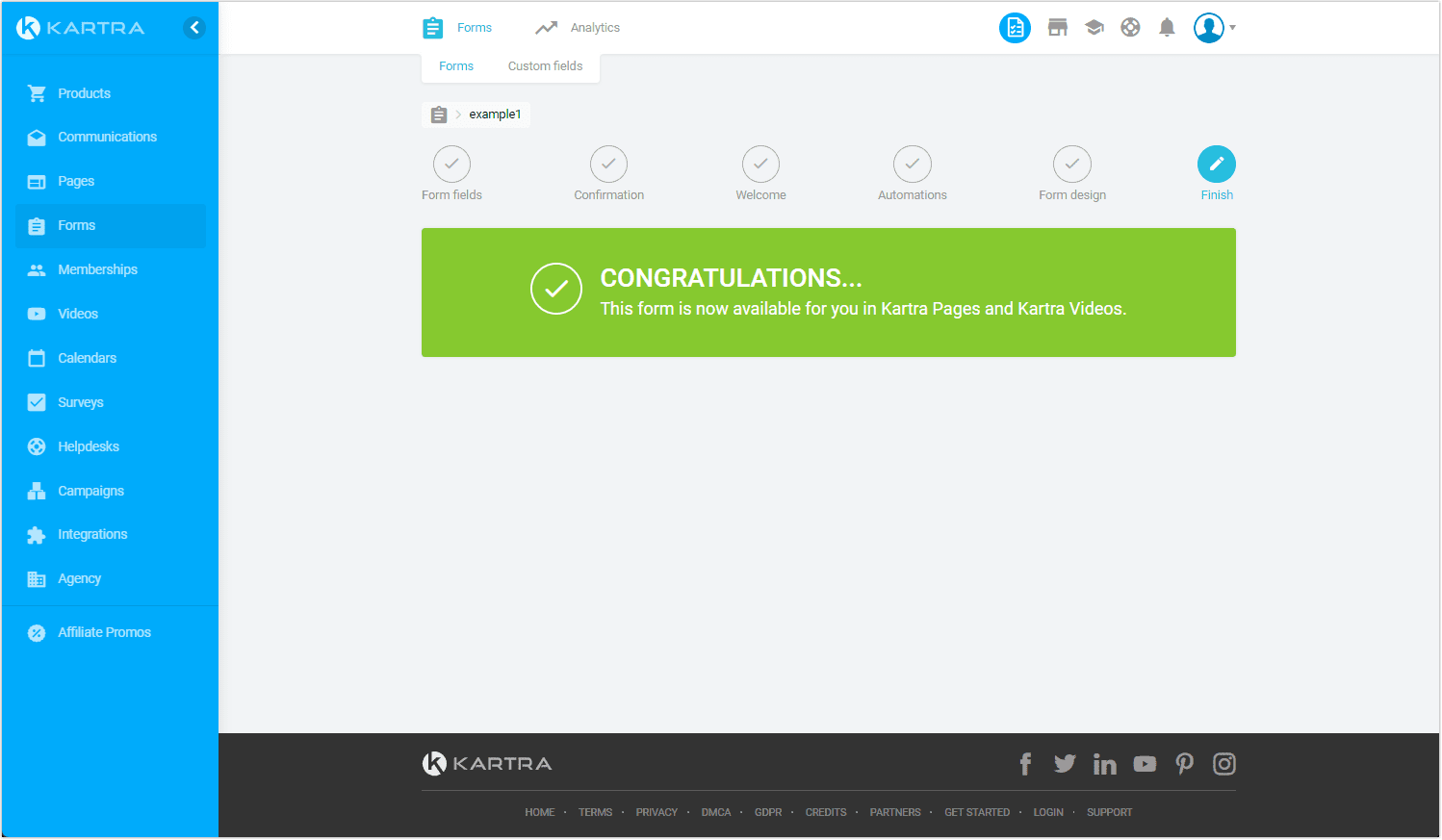
Task: Collapse the sidebar with the arrow button
Action: coord(194,28)
